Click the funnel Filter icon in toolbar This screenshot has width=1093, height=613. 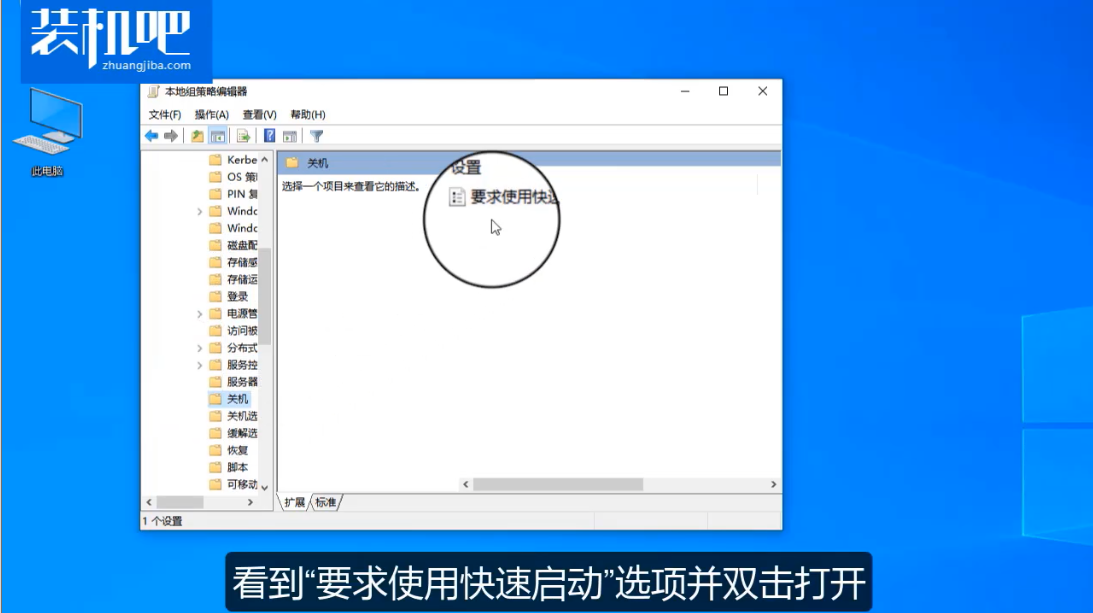[x=316, y=136]
